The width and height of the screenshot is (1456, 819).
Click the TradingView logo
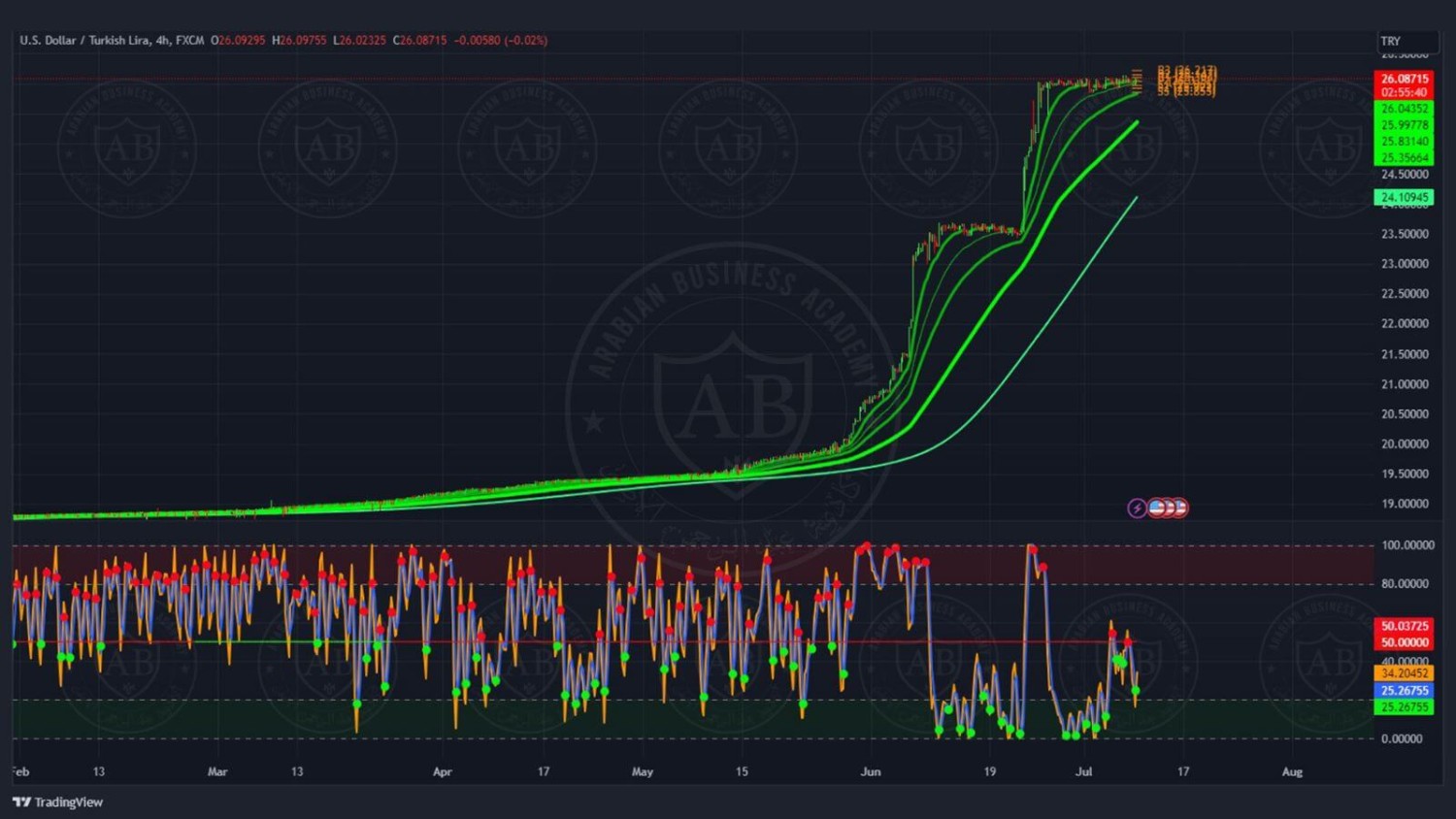(57, 802)
